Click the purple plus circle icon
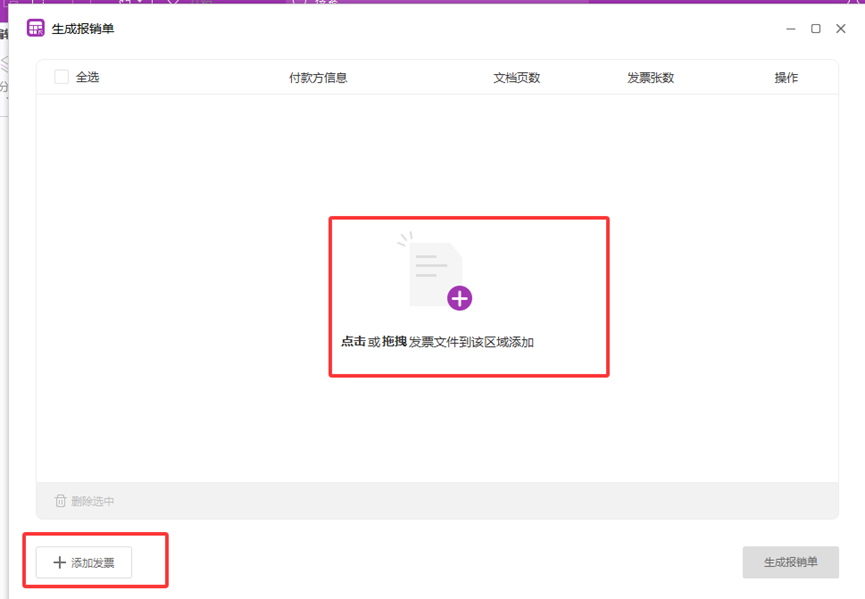 (x=459, y=297)
